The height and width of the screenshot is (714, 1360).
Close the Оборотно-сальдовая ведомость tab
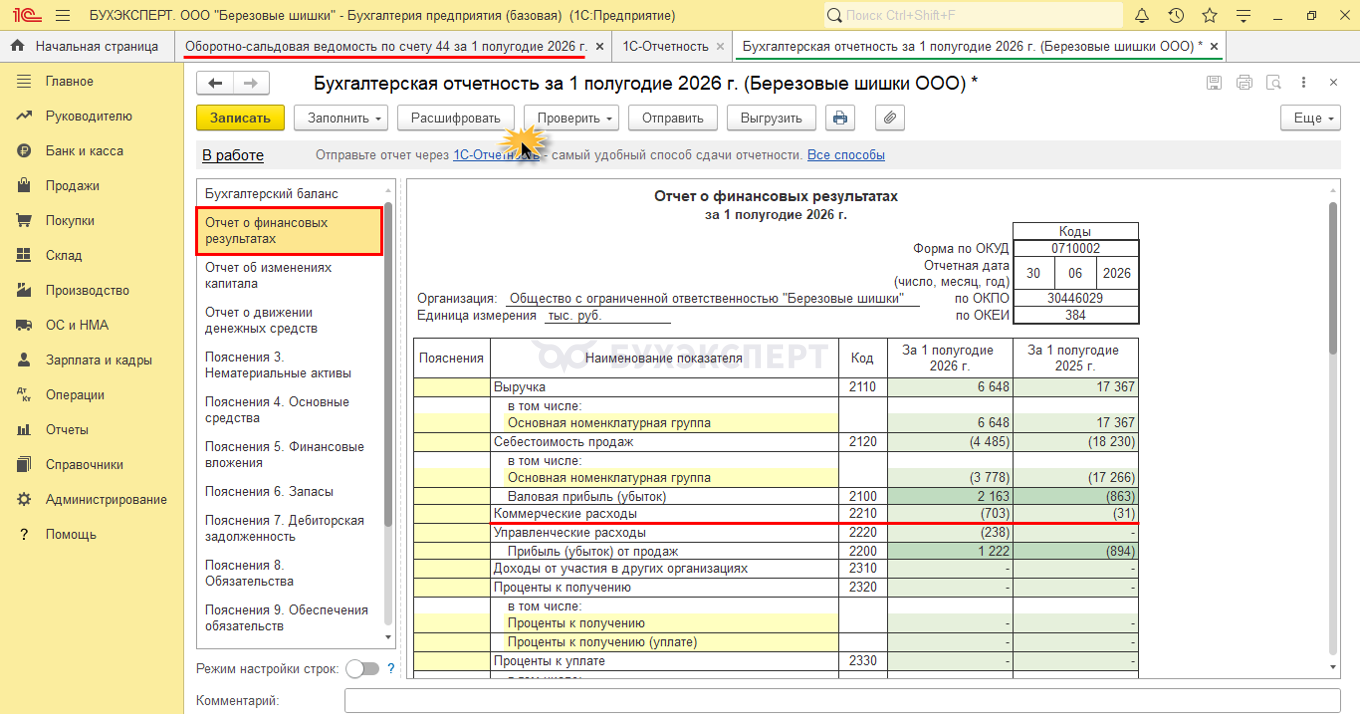[x=599, y=47]
